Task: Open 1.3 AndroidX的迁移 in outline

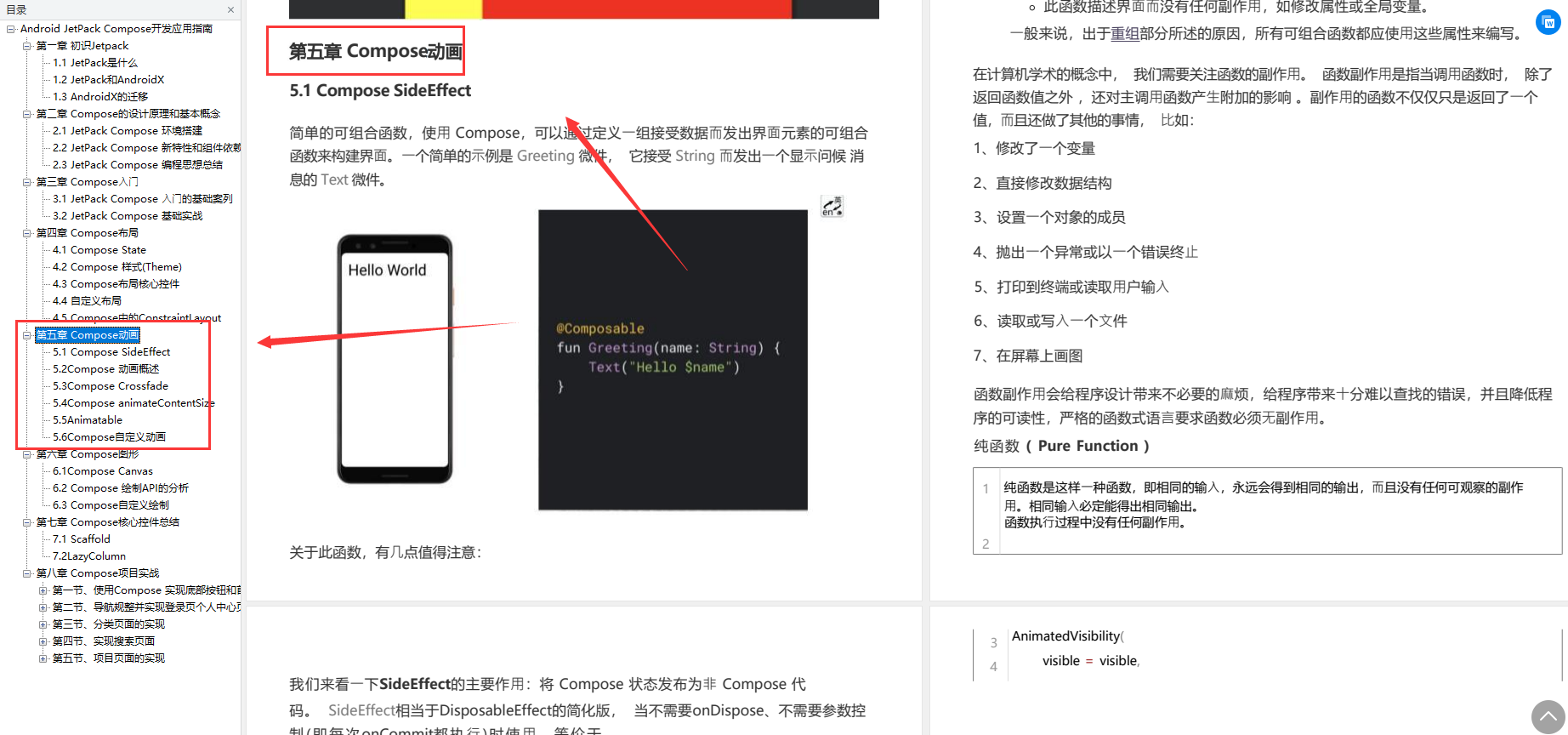Action: click(x=99, y=97)
